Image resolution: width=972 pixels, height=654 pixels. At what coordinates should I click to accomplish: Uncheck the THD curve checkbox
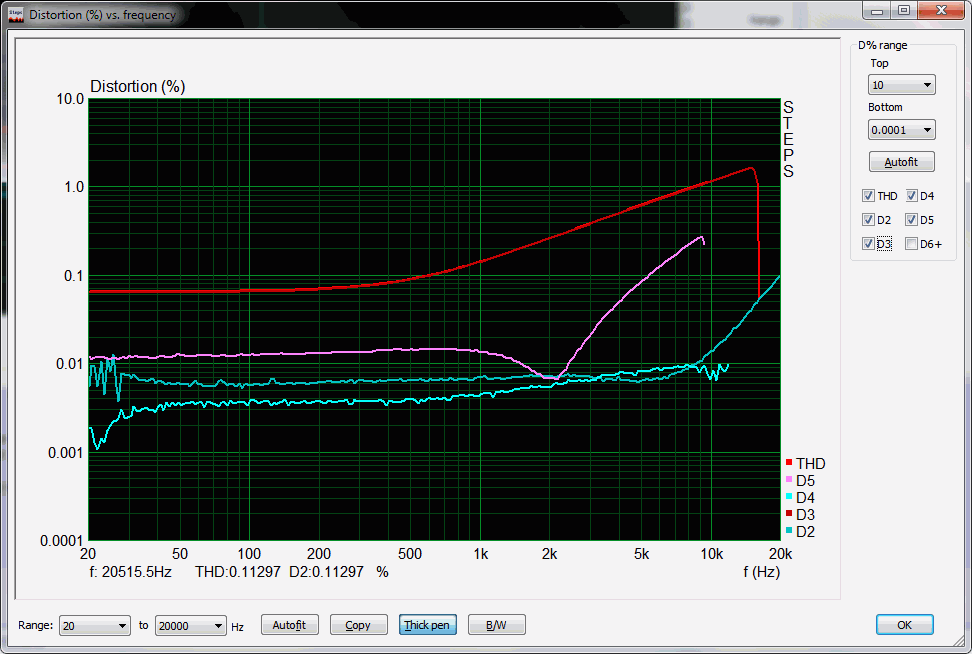point(868,196)
